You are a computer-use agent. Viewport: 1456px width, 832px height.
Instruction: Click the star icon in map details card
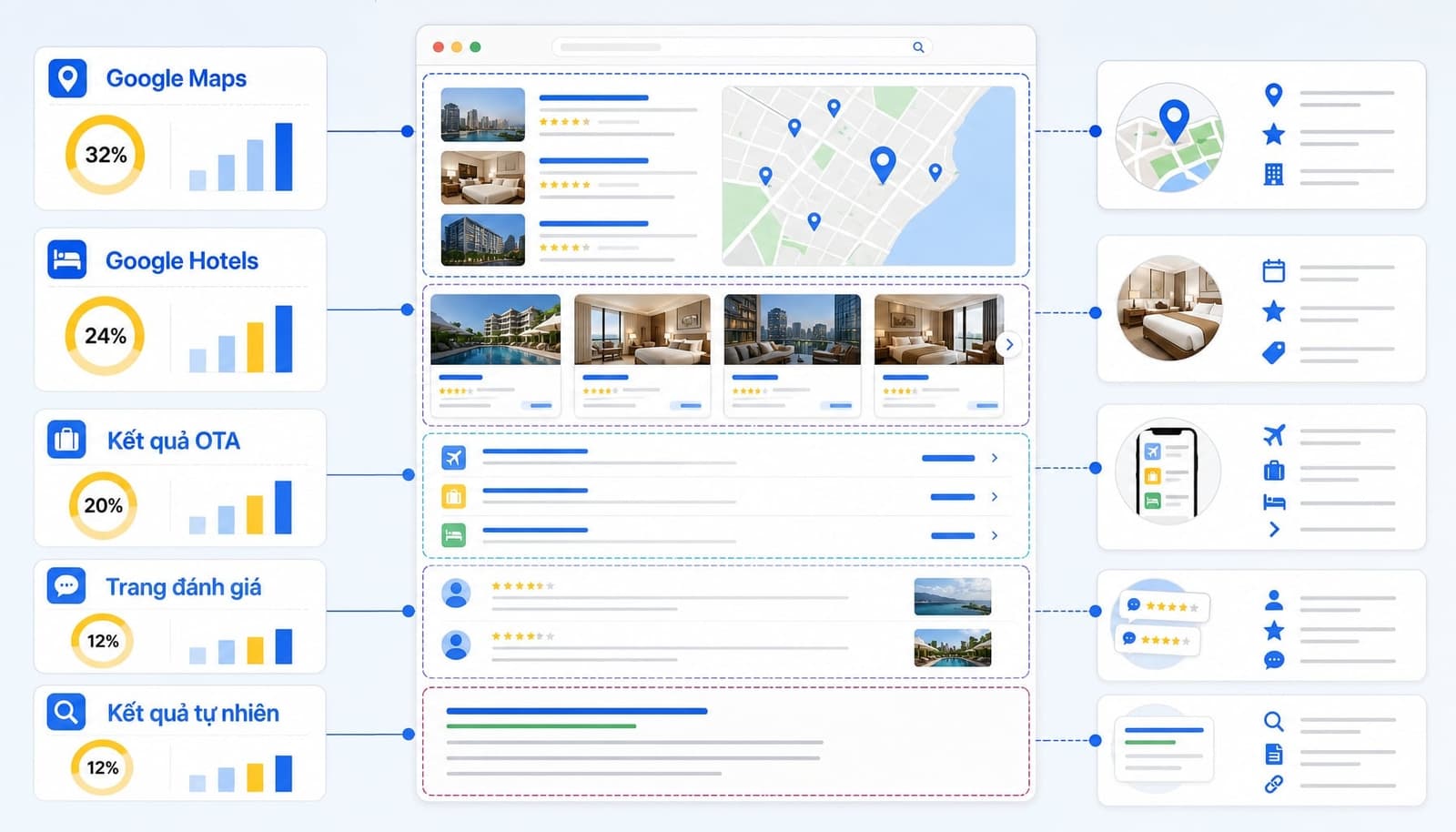[1274, 135]
